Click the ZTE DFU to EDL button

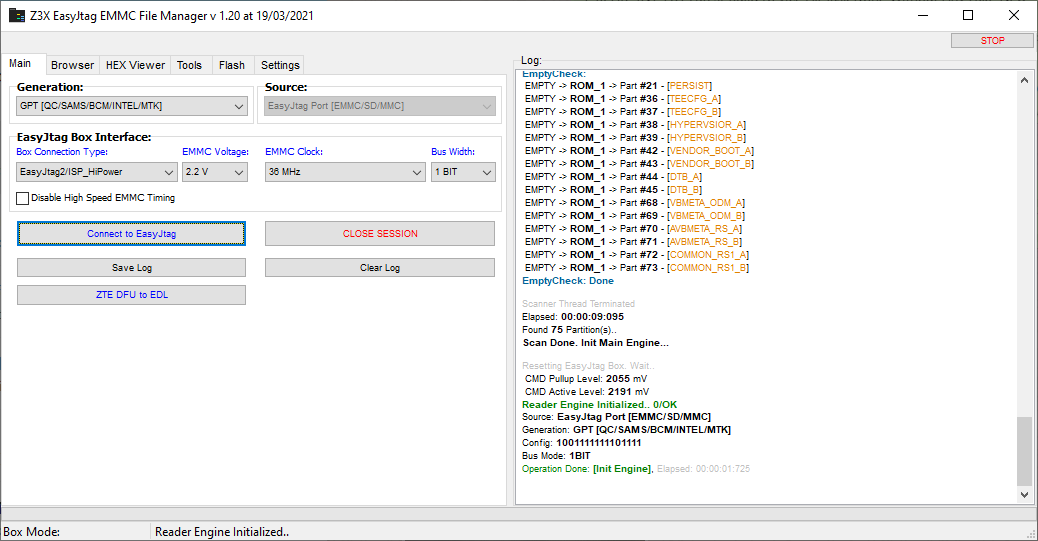pos(131,295)
